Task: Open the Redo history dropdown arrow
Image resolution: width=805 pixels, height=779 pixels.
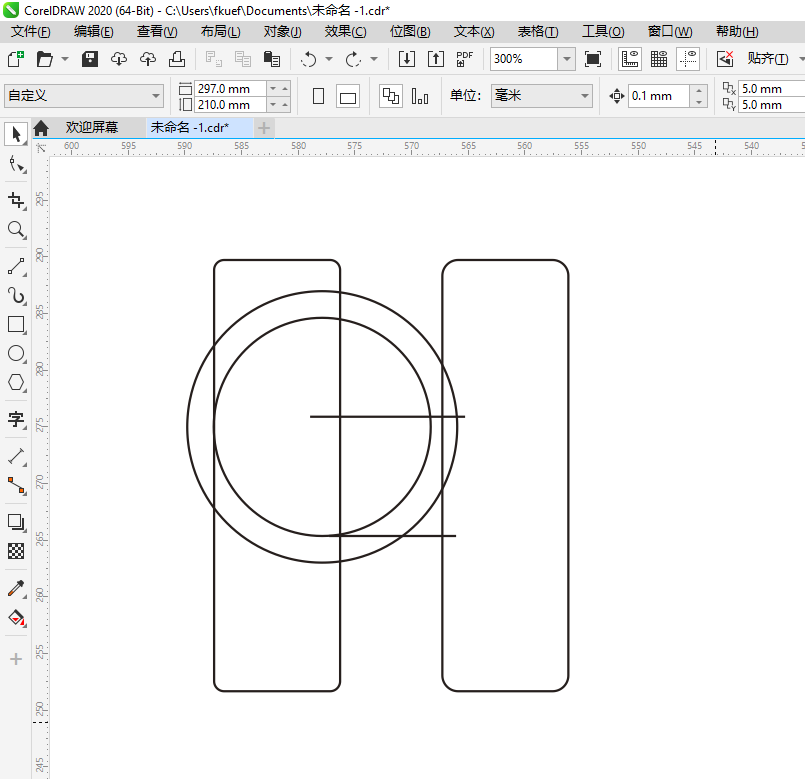Action: coord(374,59)
